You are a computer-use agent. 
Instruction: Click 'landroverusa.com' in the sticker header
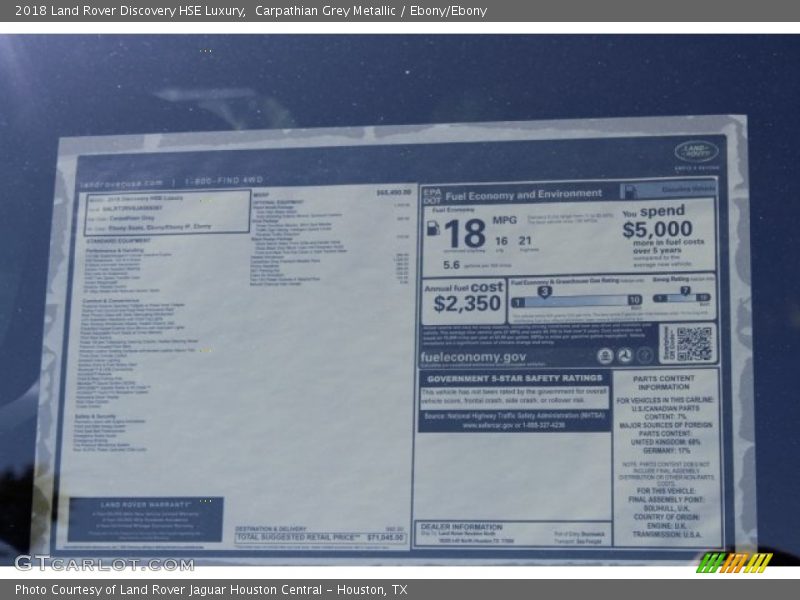[x=121, y=183]
